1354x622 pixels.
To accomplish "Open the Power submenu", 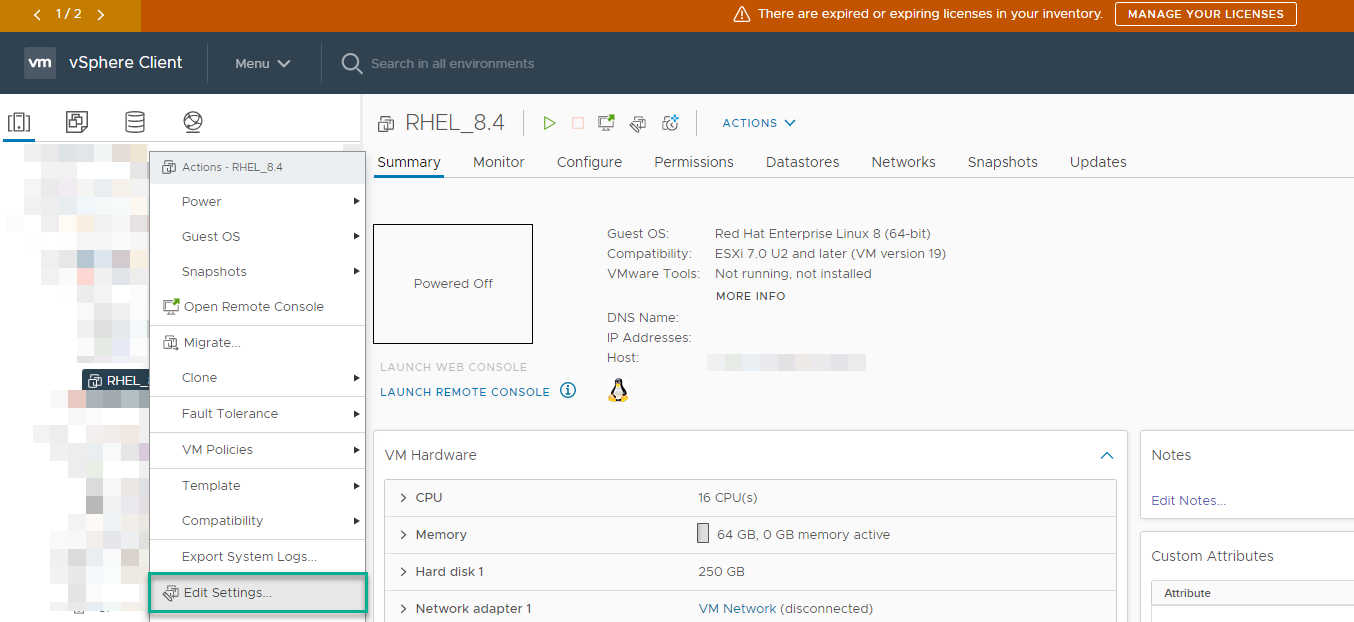I will [x=258, y=201].
